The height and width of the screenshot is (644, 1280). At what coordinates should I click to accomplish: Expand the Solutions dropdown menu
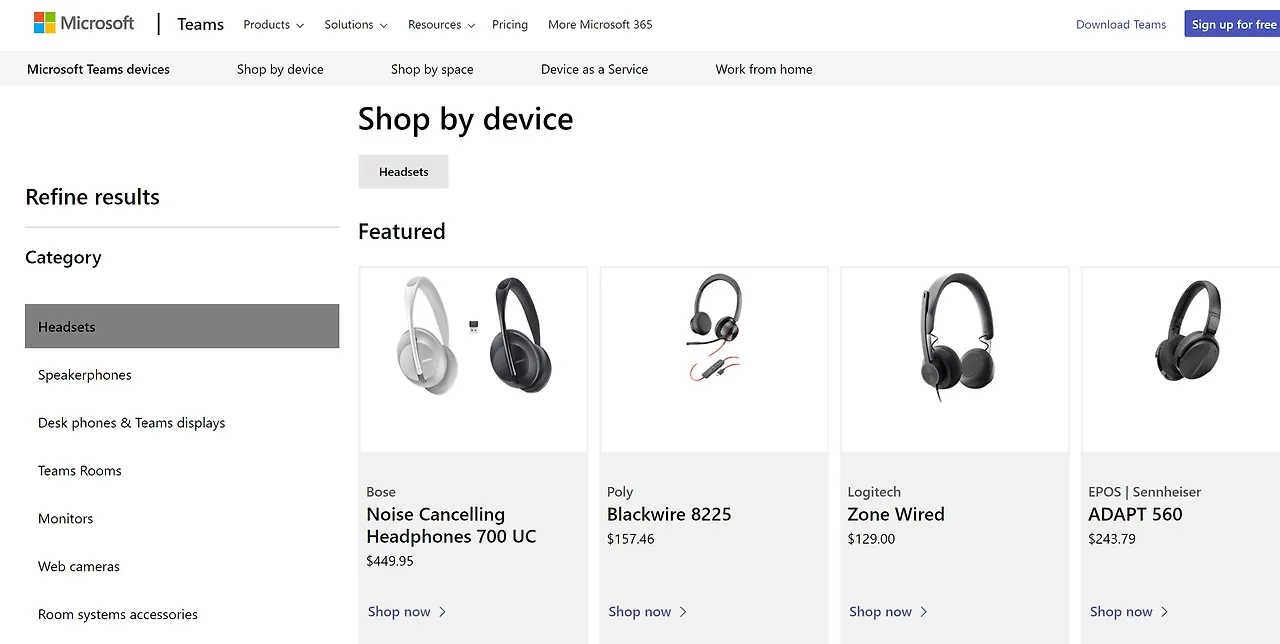click(x=355, y=25)
